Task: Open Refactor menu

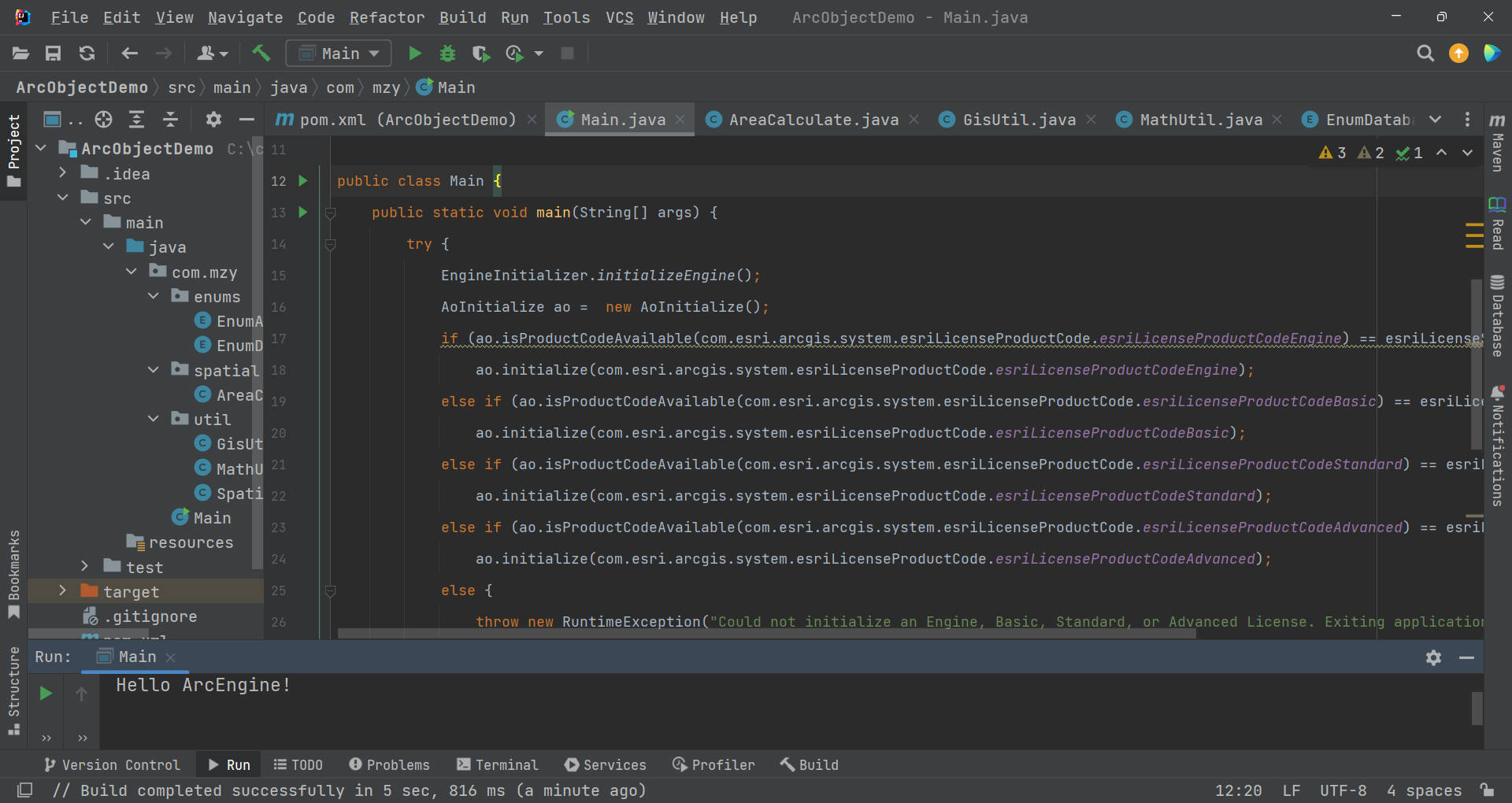Action: pos(387,17)
